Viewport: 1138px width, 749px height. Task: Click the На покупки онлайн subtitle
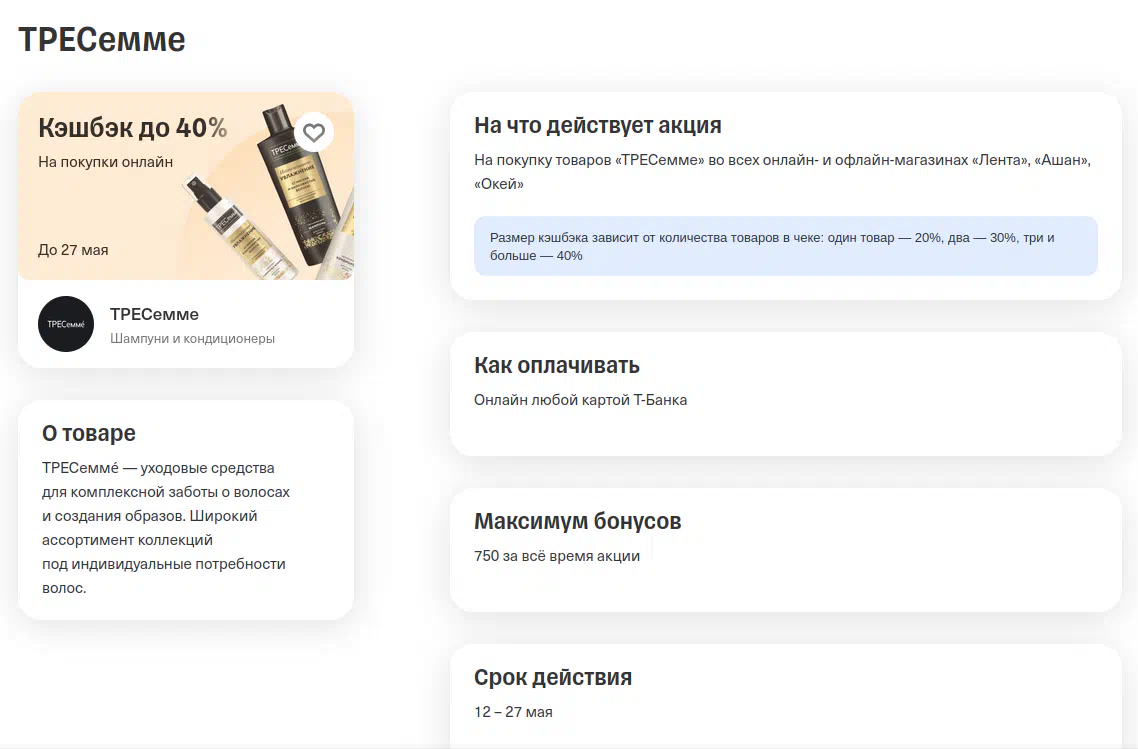point(105,161)
